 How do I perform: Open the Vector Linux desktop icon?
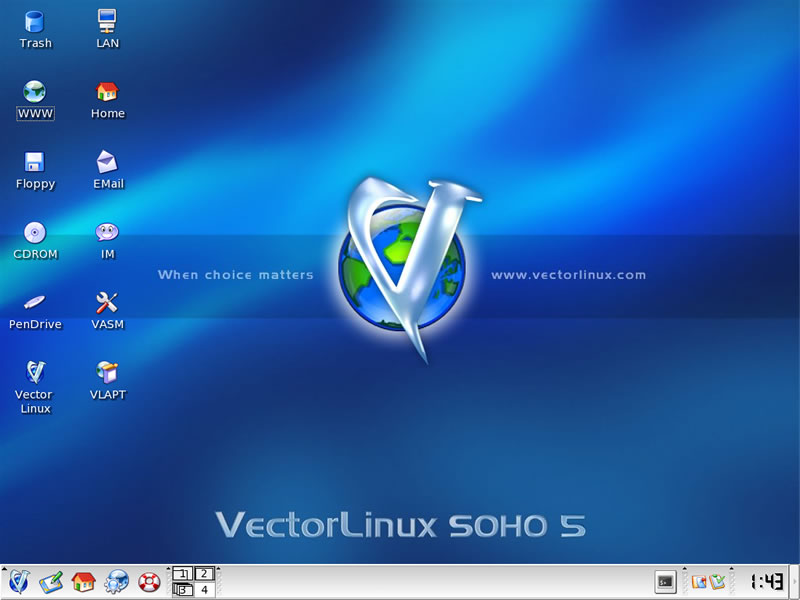34,373
